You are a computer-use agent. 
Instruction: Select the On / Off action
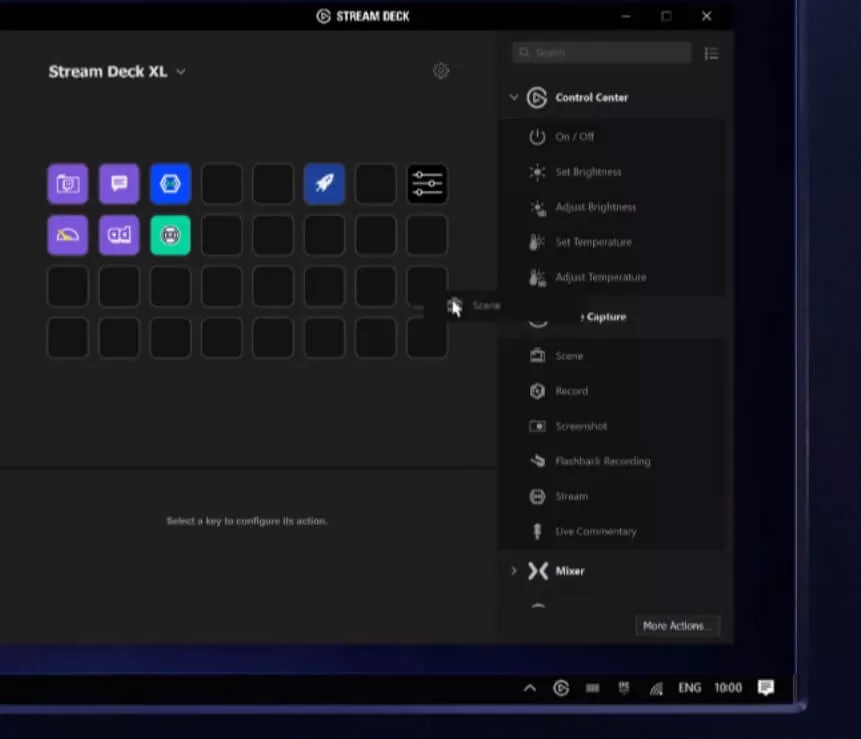pos(574,137)
